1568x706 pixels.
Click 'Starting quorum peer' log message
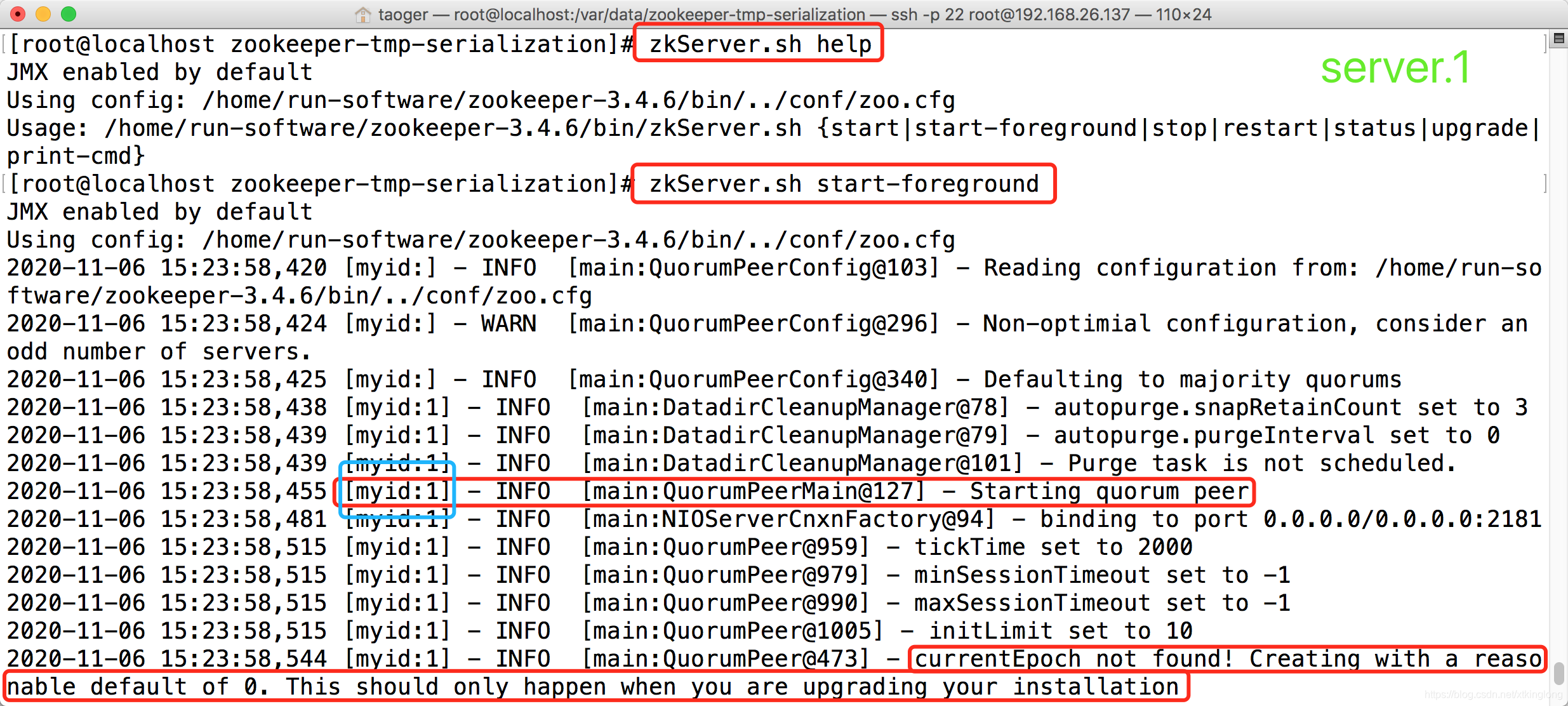point(1110,491)
